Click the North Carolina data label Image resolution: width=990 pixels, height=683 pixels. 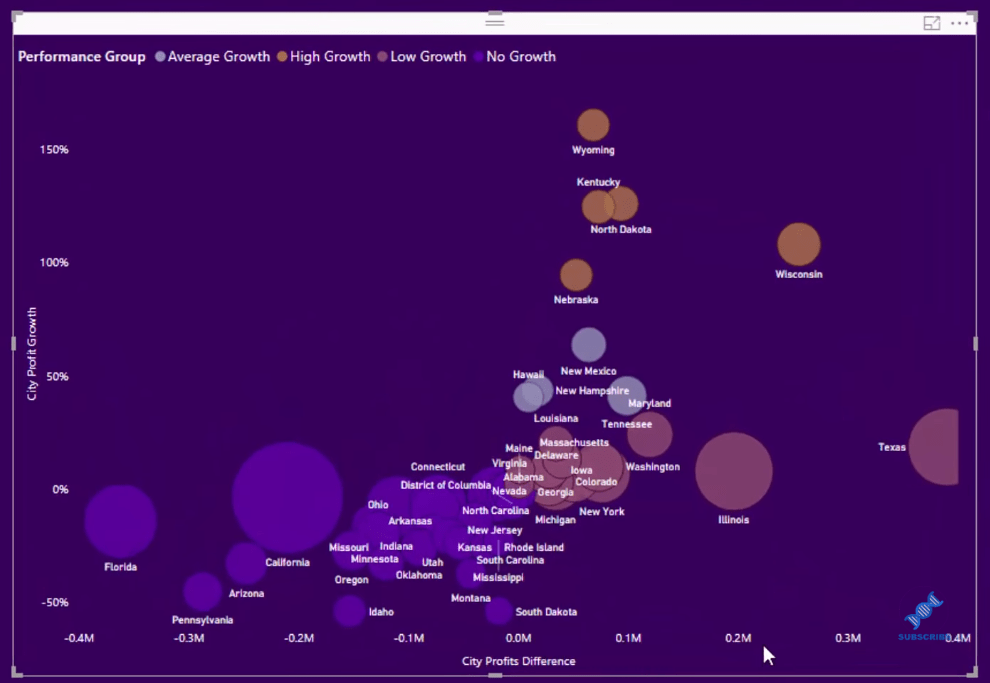[x=496, y=510]
